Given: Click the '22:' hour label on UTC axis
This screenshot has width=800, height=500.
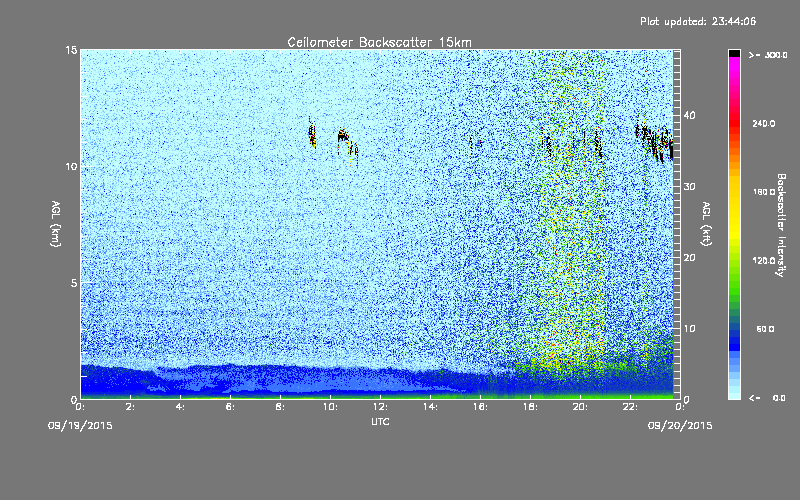Looking at the screenshot, I should tap(630, 407).
